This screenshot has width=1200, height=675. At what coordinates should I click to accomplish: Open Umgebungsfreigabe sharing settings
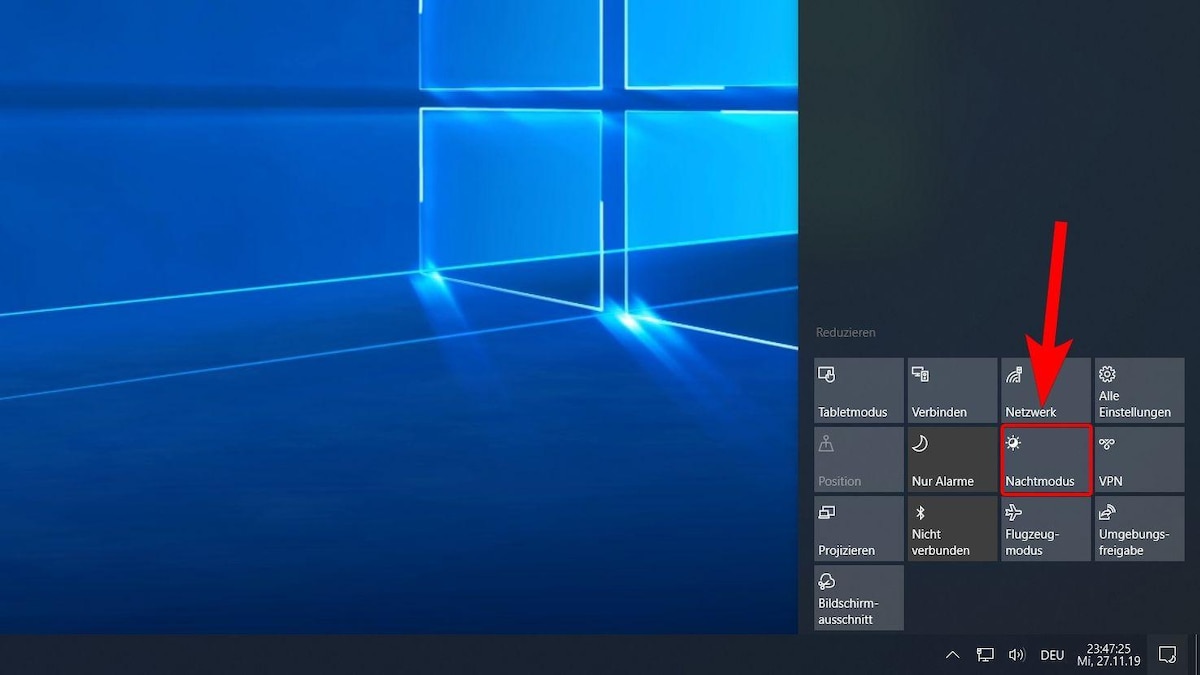1138,529
